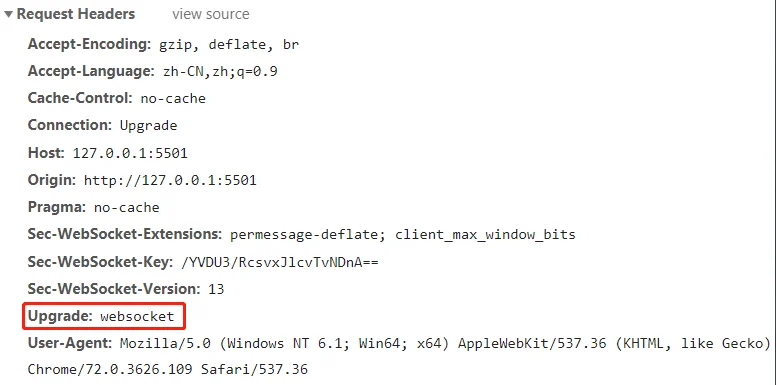Screen dimensions: 776x385
Task: Click the Origin URL http://127.0.0.1:5501
Action: pos(170,180)
